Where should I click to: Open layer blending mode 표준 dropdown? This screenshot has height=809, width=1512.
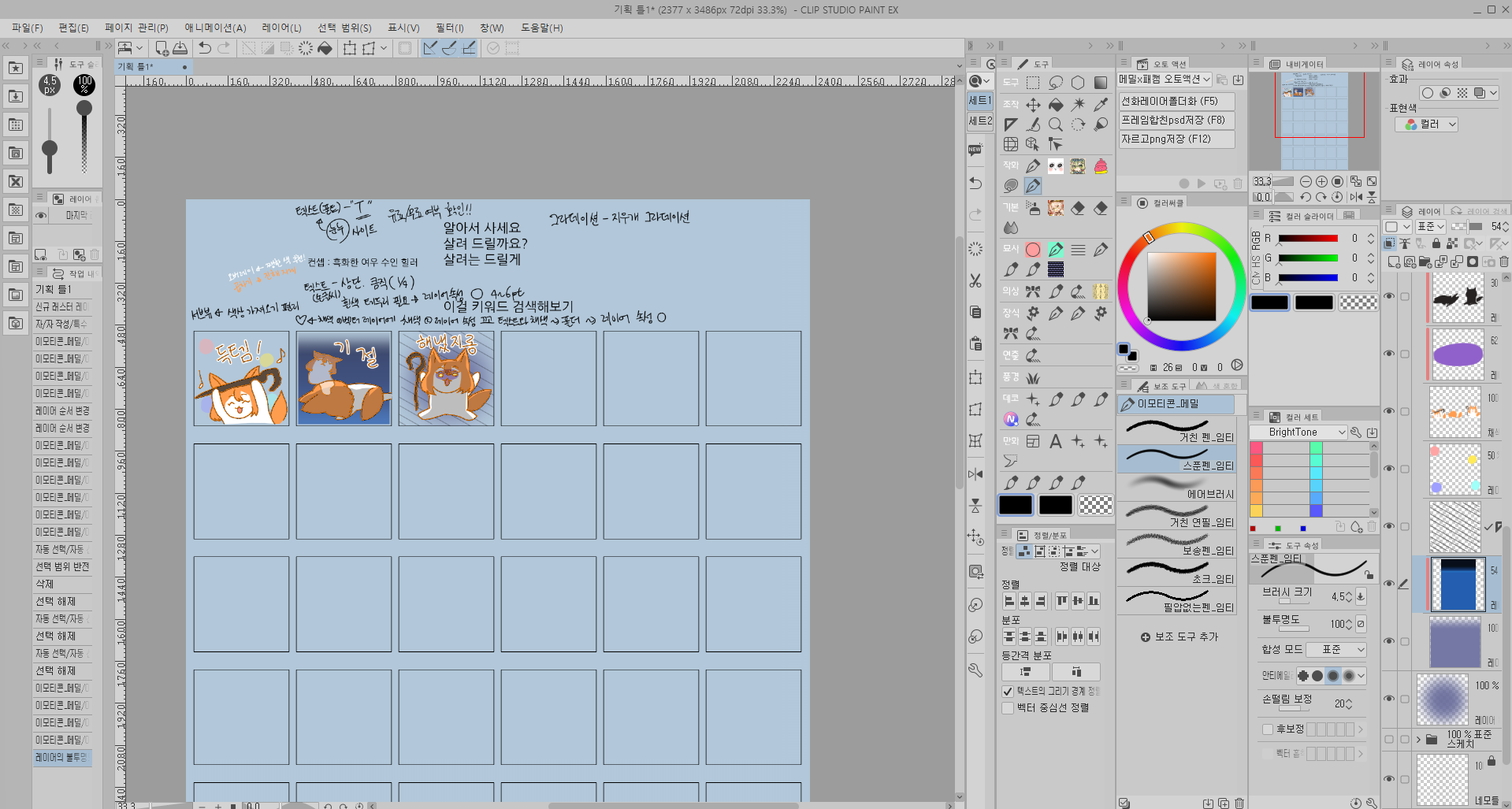tap(1430, 226)
